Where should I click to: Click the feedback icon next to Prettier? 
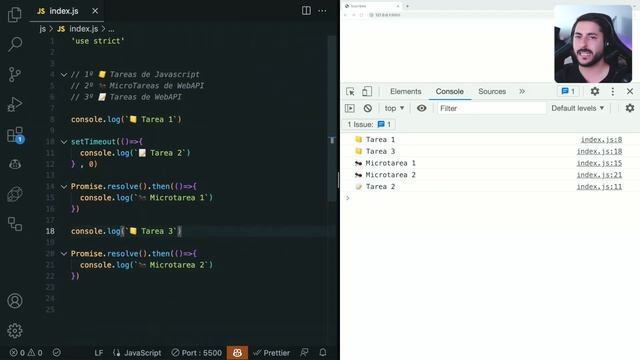point(304,353)
